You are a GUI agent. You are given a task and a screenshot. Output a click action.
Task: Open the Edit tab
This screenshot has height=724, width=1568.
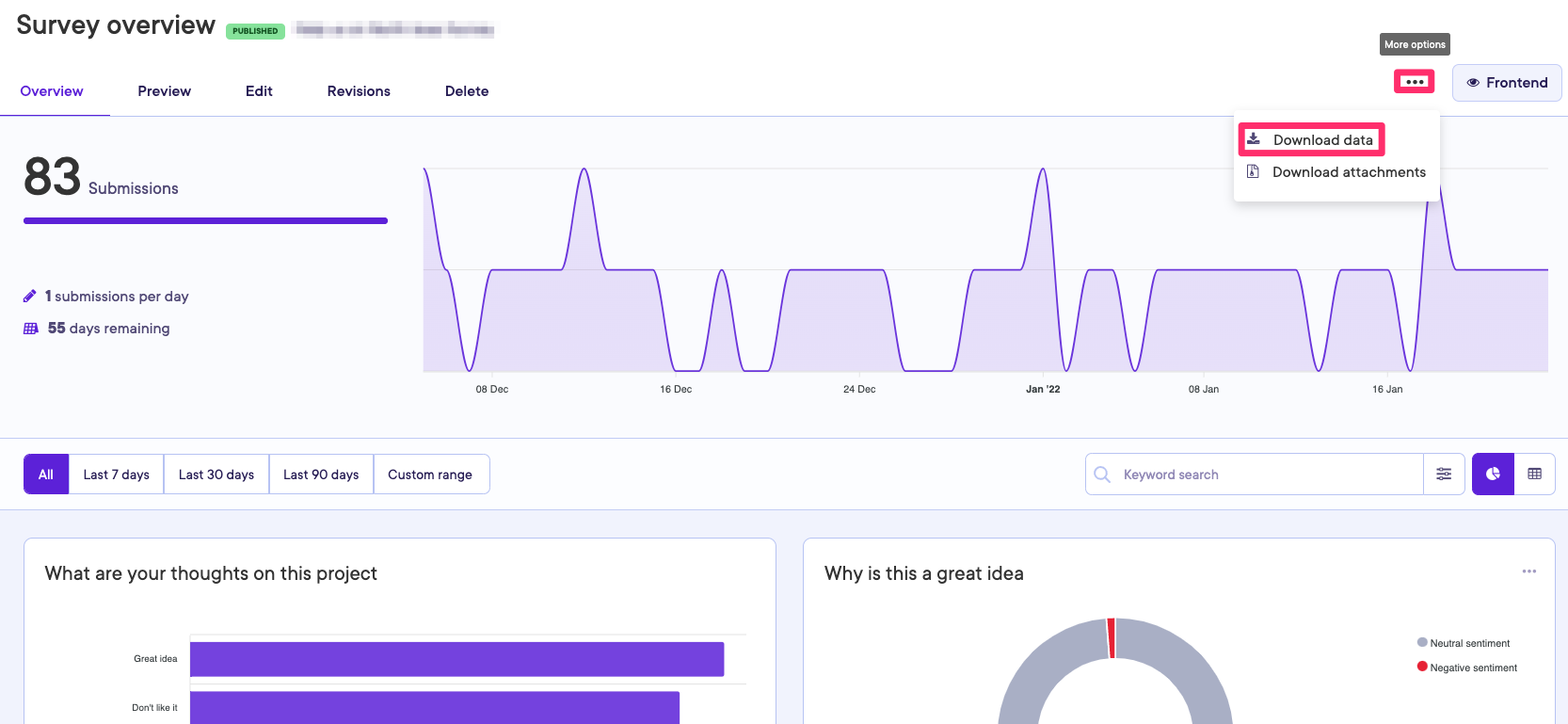pyautogui.click(x=259, y=91)
